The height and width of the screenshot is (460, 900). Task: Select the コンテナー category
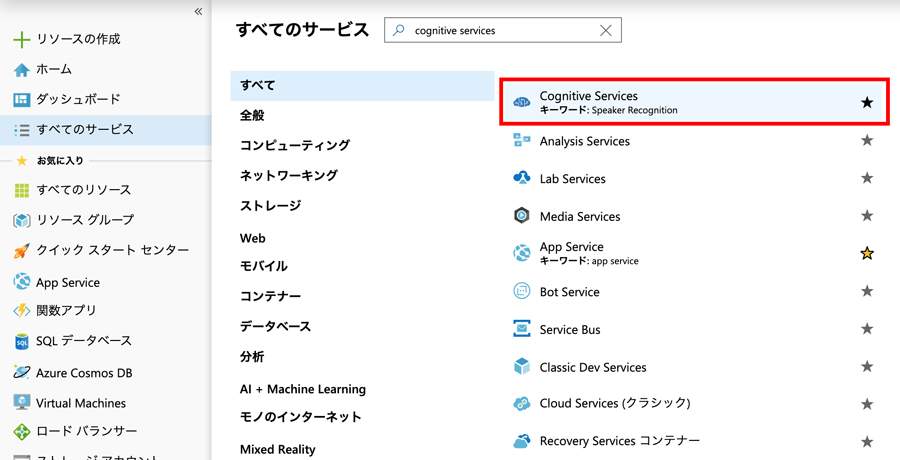(270, 296)
